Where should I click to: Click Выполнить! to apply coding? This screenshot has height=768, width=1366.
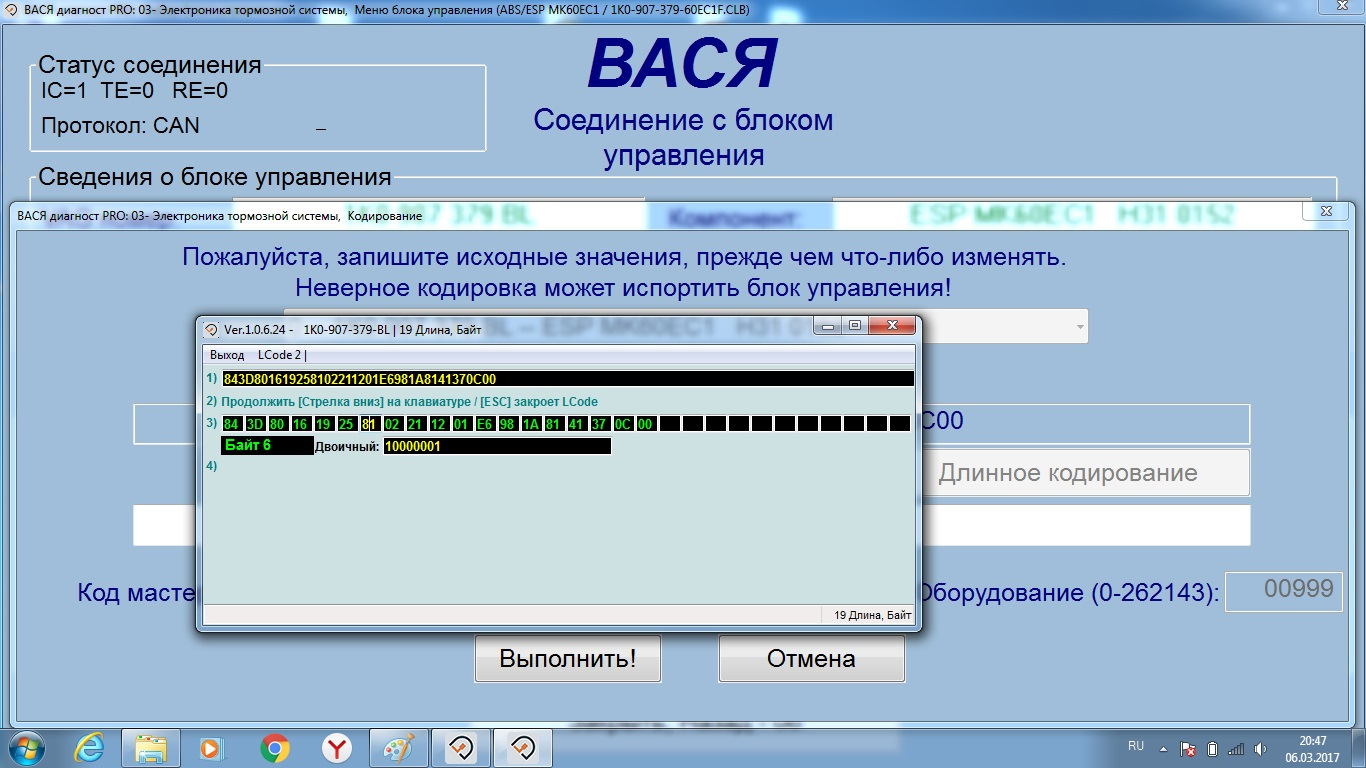coord(567,659)
